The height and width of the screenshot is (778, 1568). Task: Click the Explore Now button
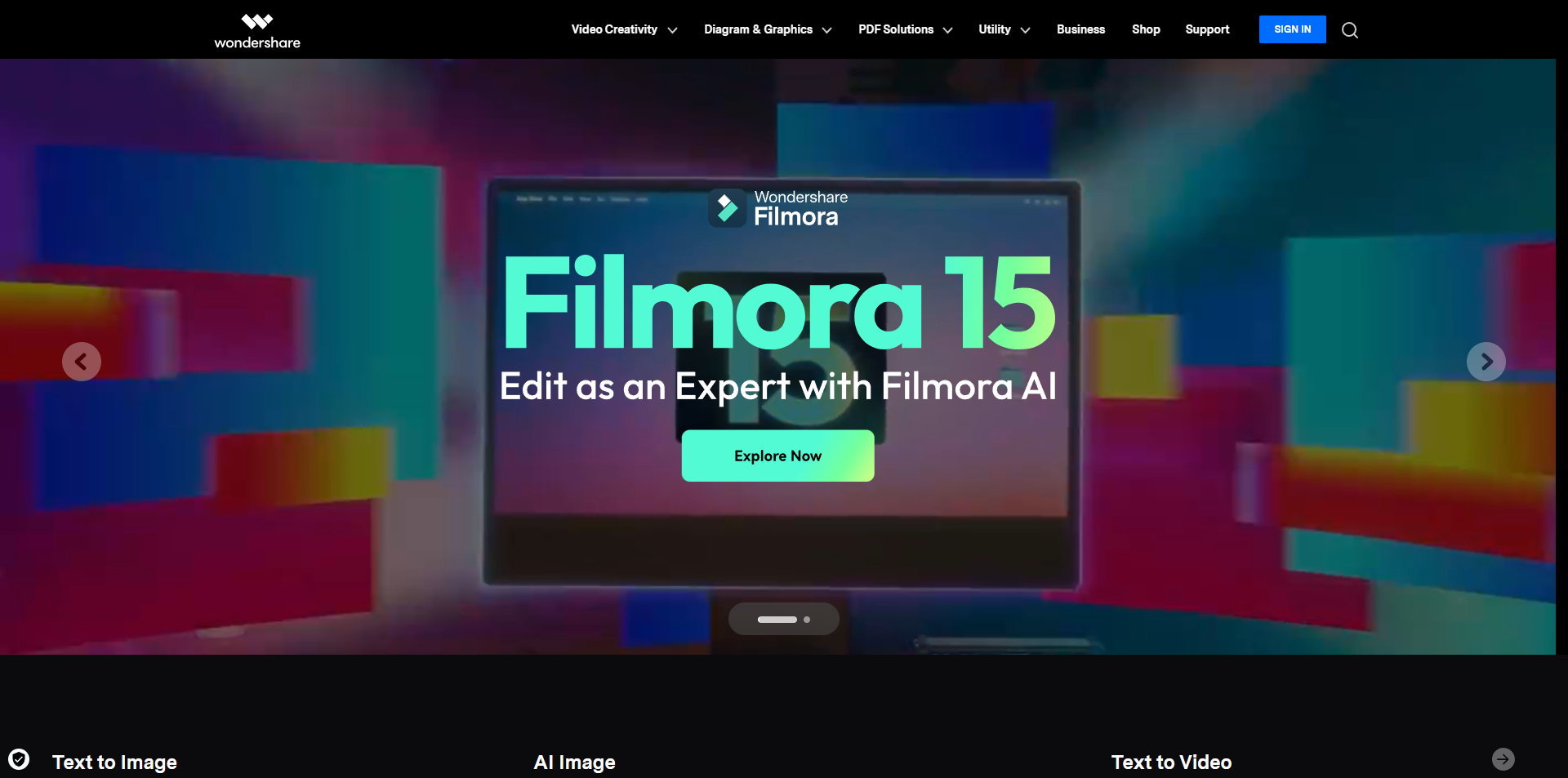[777, 456]
